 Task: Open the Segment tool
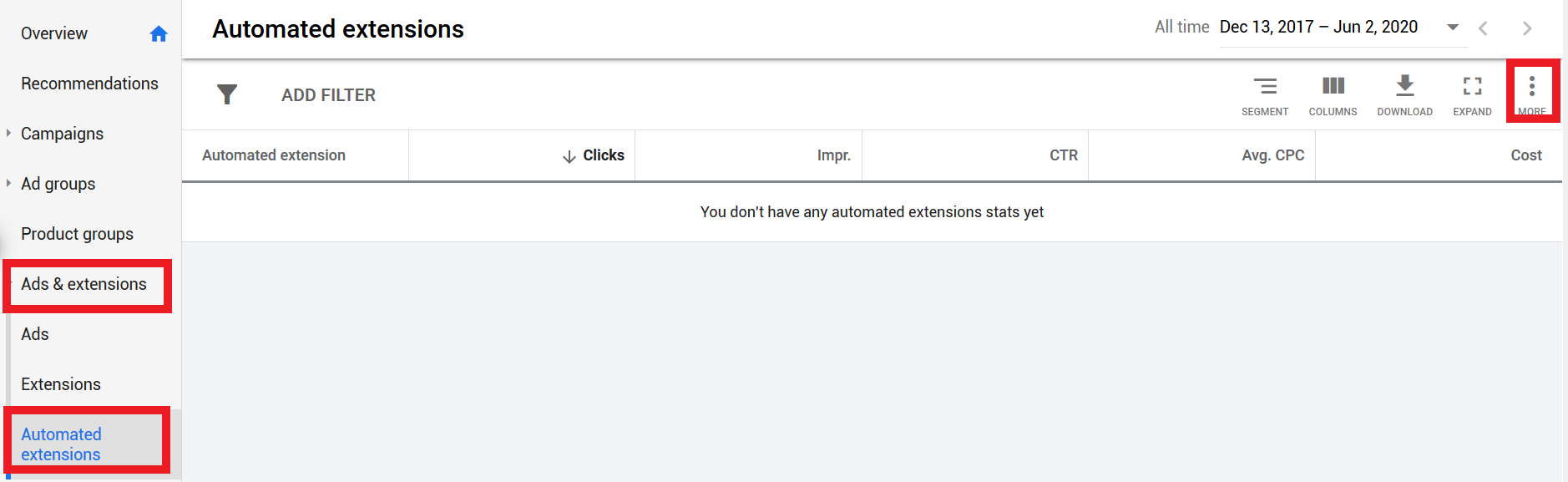[1264, 96]
